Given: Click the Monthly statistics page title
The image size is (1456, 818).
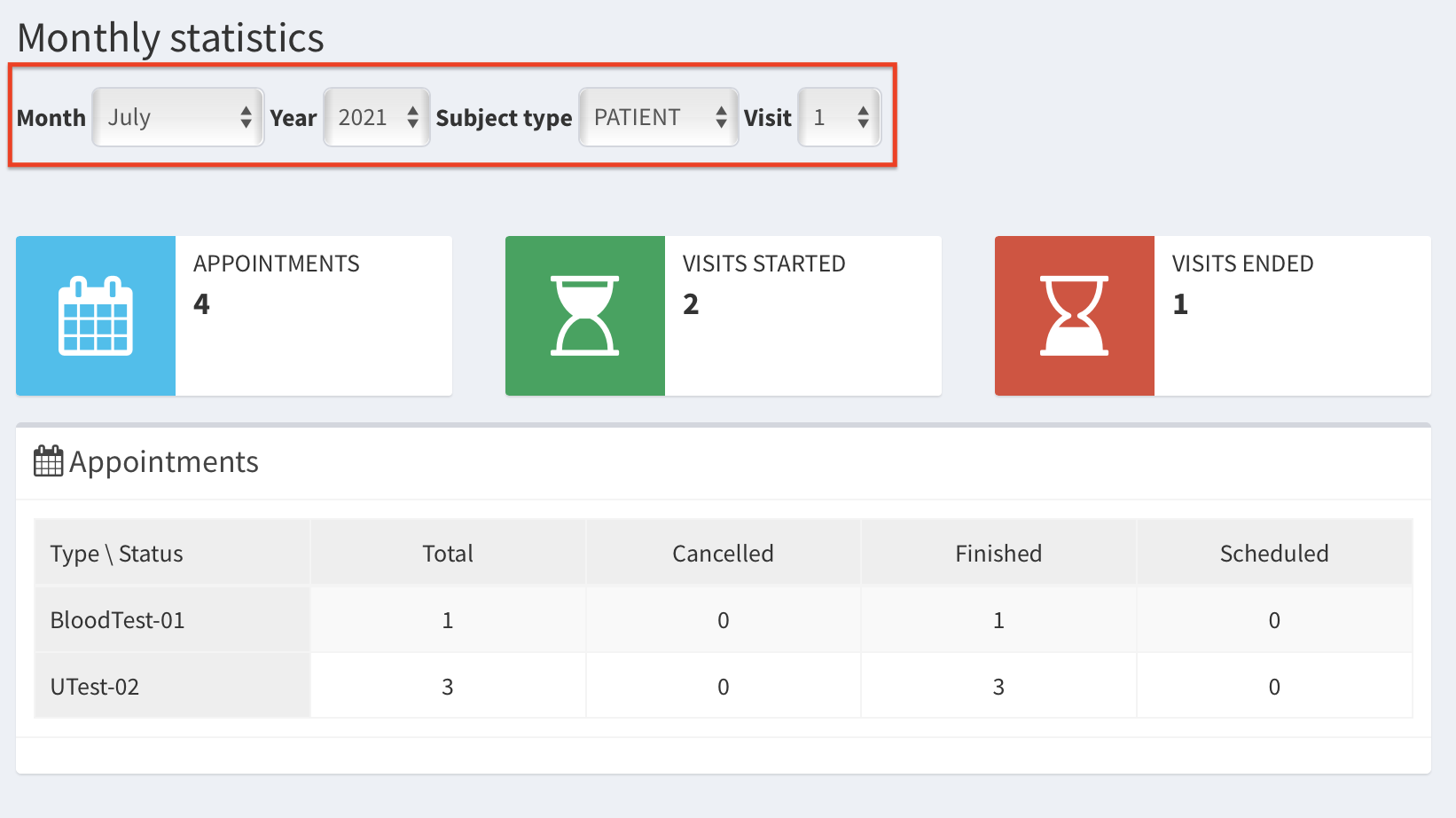Looking at the screenshot, I should [x=171, y=38].
